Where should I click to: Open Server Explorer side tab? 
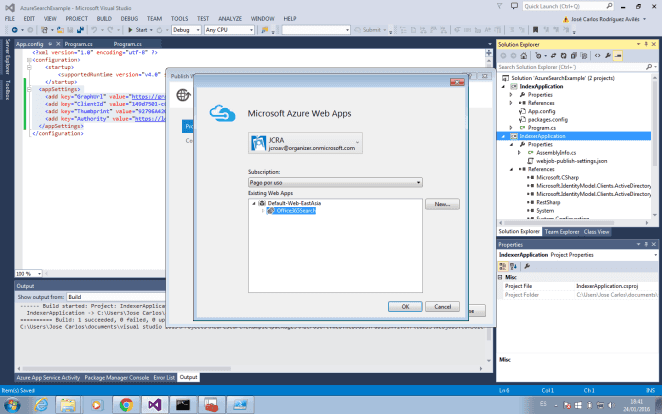(x=7, y=57)
